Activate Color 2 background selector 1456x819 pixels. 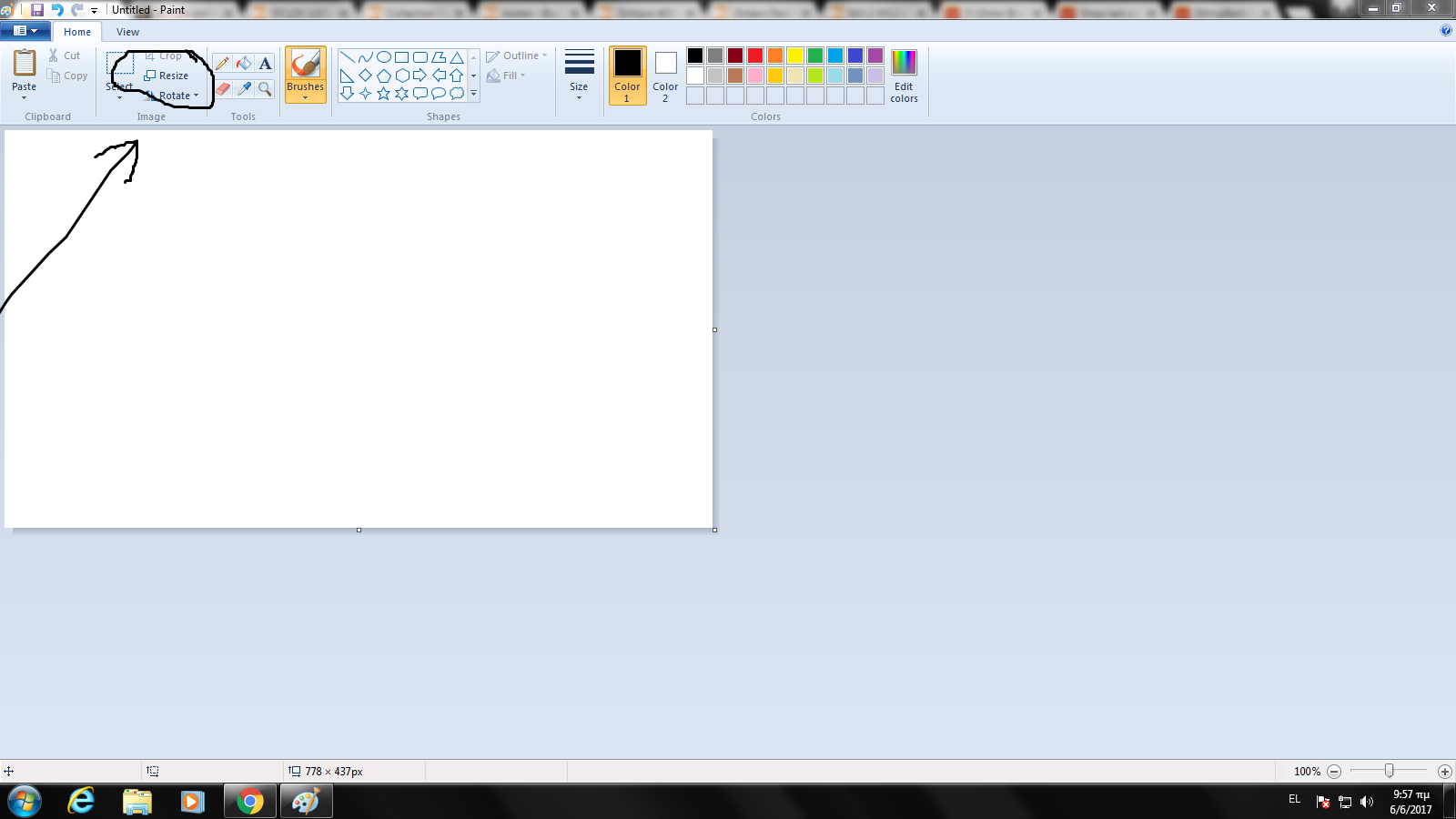click(665, 75)
